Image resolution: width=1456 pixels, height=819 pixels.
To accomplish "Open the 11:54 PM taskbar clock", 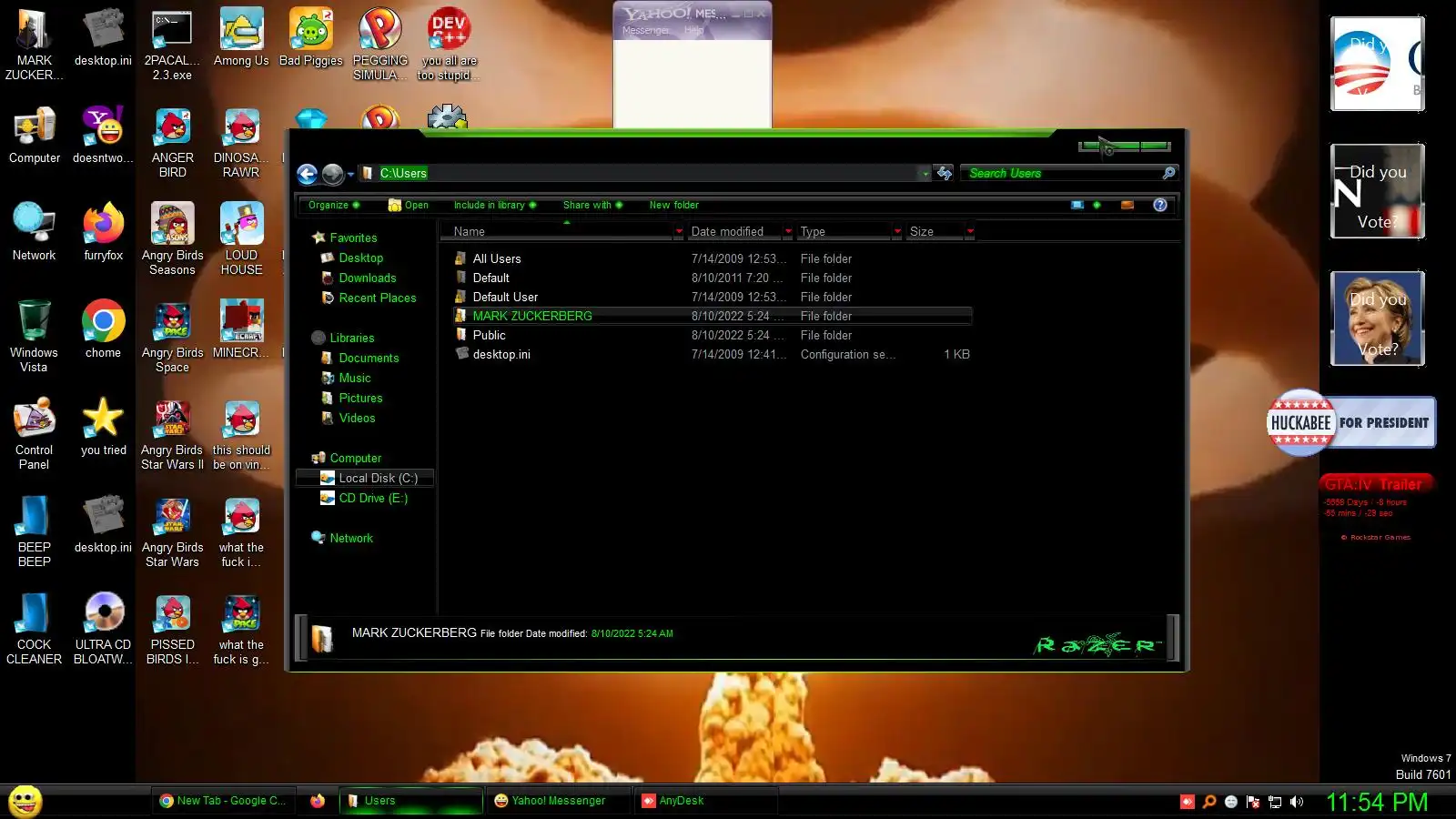I will pyautogui.click(x=1377, y=802).
